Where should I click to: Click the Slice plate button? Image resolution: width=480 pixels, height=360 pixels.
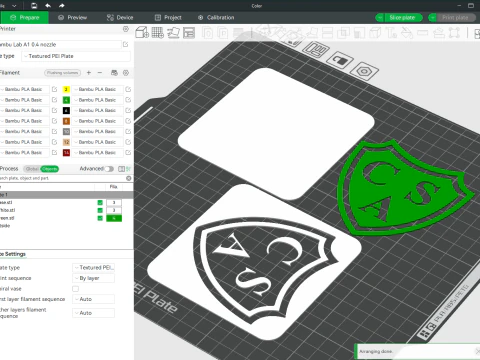403,18
